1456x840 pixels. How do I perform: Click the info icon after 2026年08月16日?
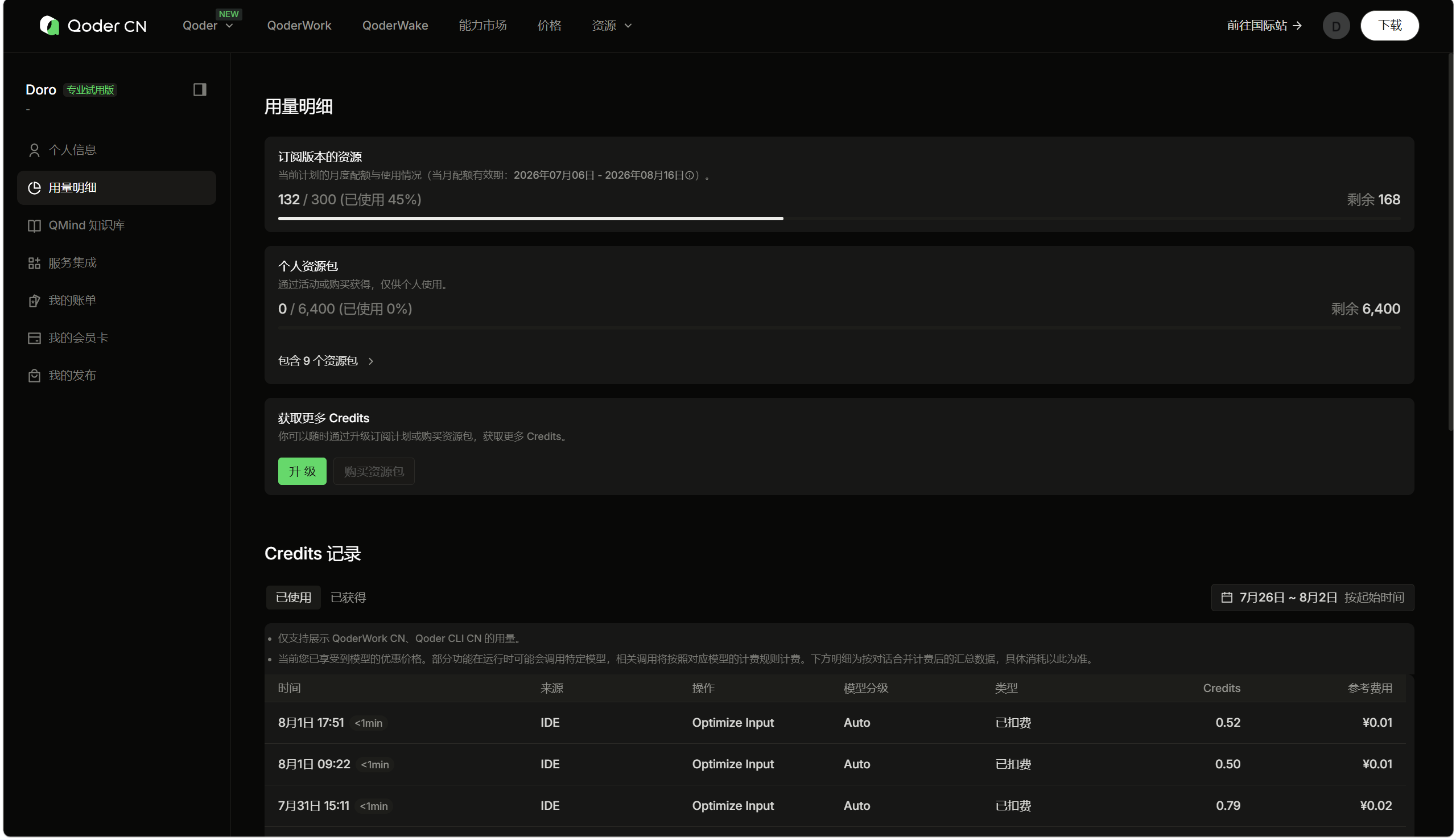point(689,175)
